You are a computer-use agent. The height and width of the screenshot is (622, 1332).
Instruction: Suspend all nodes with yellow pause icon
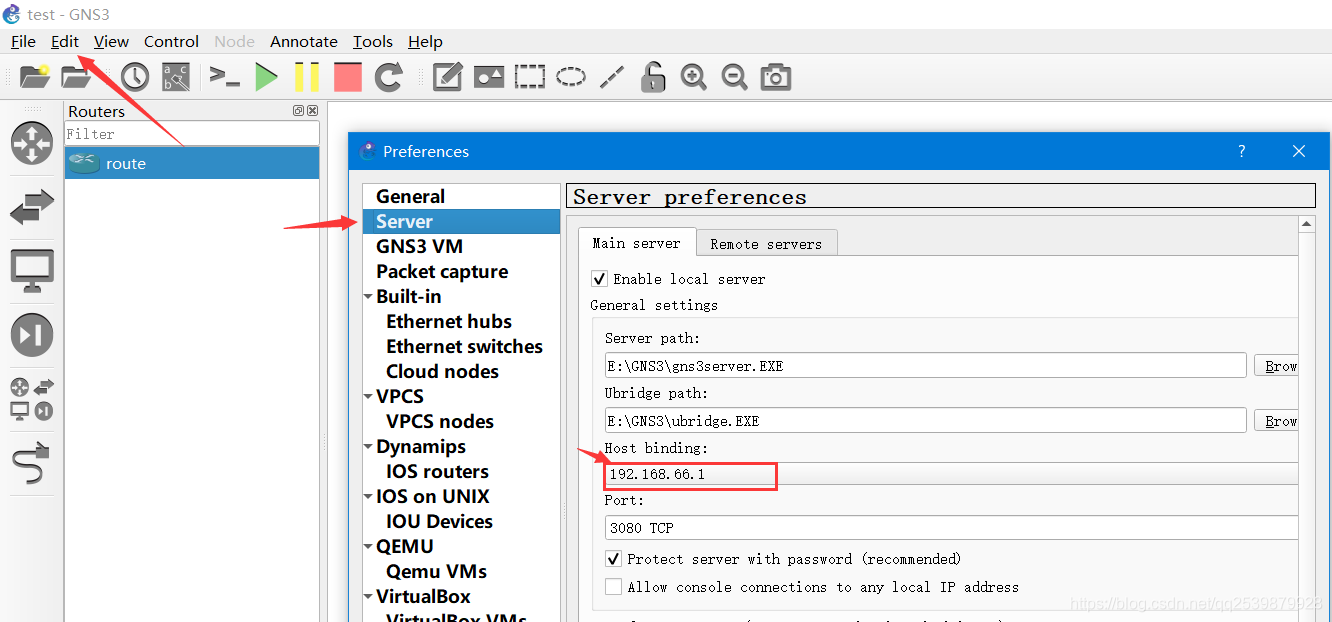coord(307,77)
